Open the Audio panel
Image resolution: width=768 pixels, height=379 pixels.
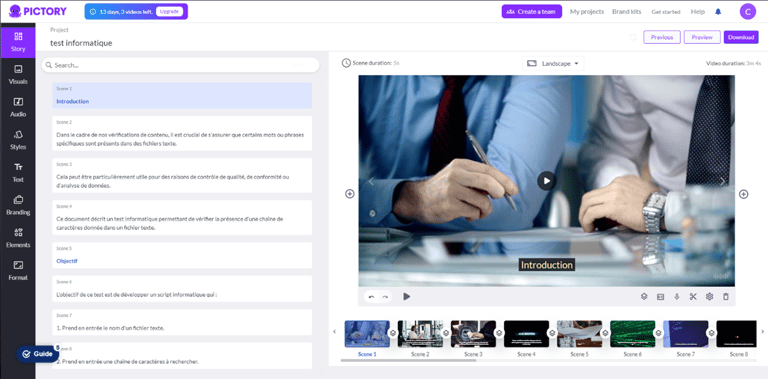point(18,107)
